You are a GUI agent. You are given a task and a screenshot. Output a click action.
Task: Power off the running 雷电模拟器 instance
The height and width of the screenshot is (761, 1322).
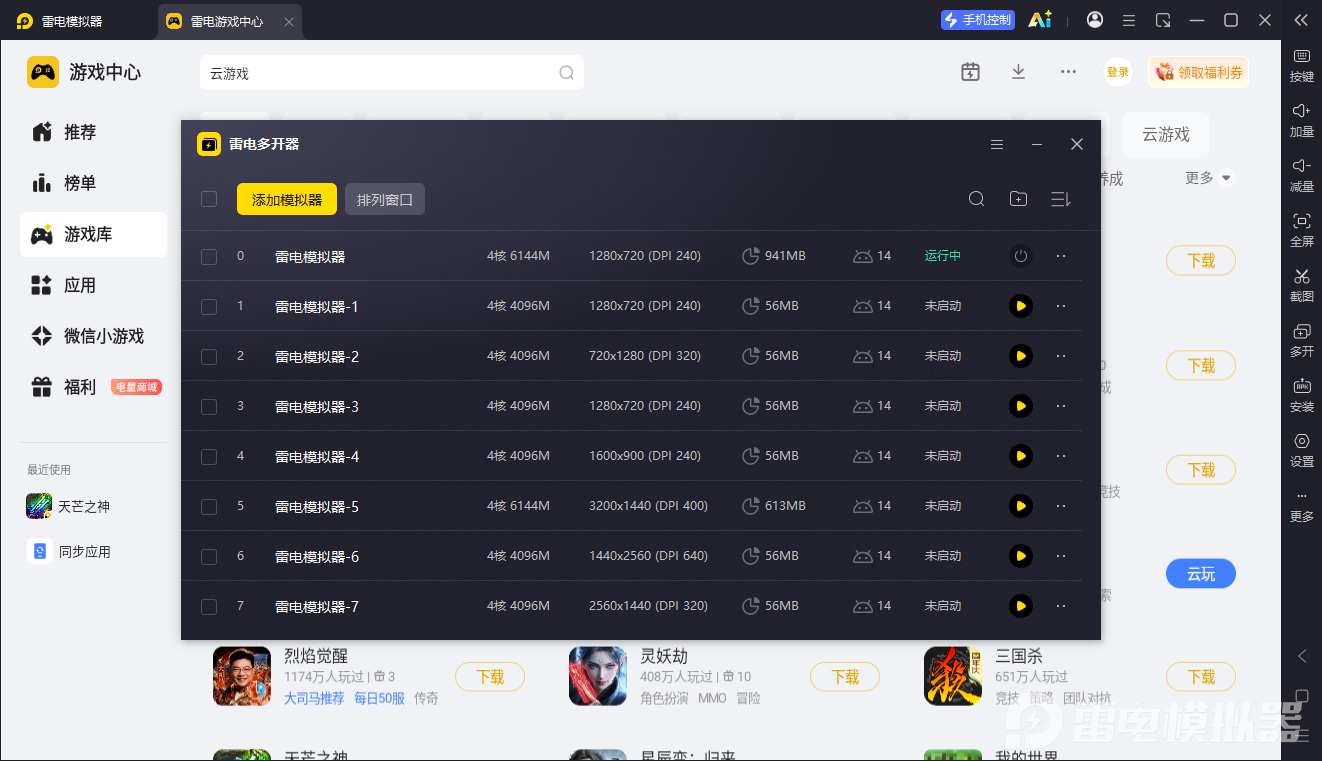(1020, 256)
